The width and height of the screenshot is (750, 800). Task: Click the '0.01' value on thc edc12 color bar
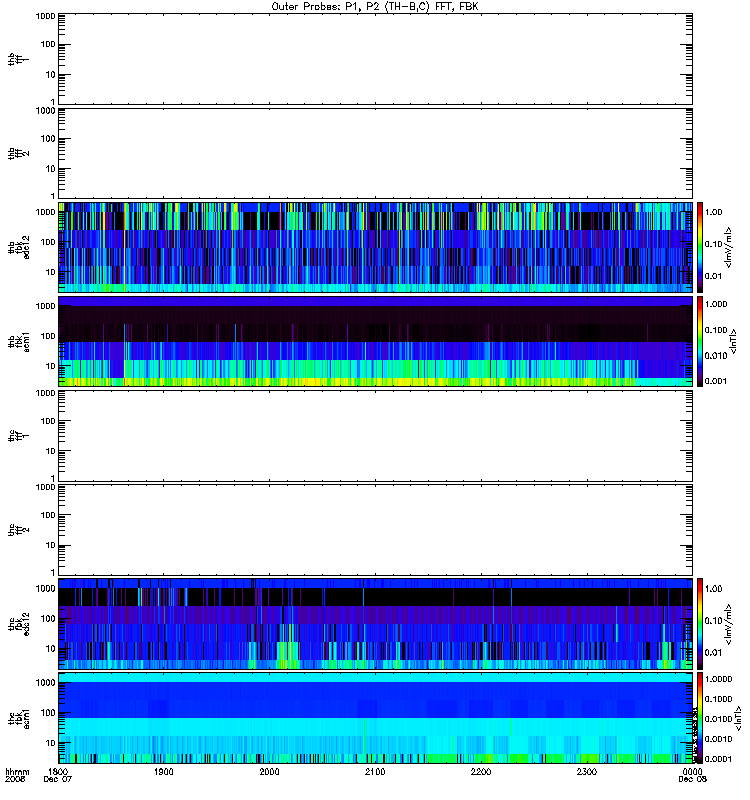click(x=713, y=653)
